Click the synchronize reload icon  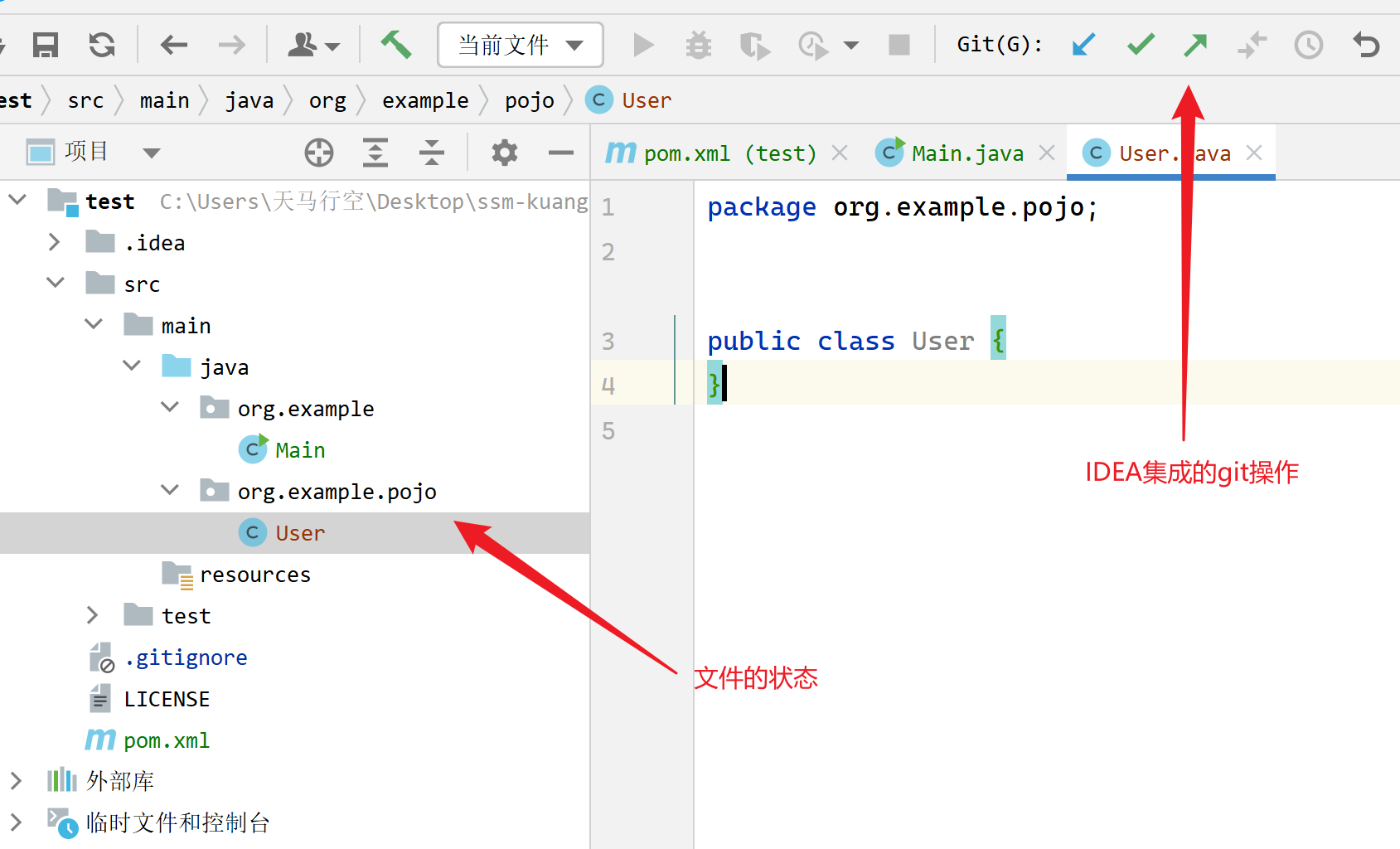pos(102,45)
